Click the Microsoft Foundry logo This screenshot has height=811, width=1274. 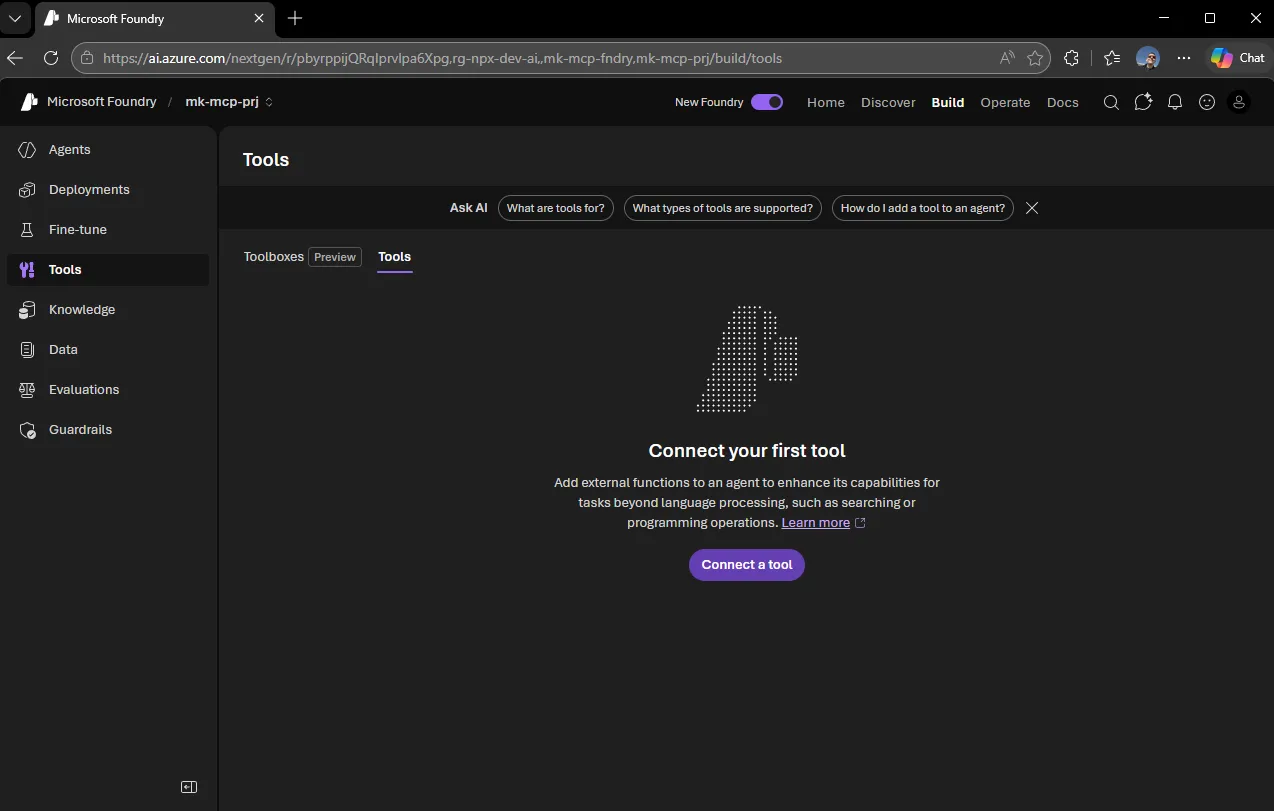pos(30,101)
